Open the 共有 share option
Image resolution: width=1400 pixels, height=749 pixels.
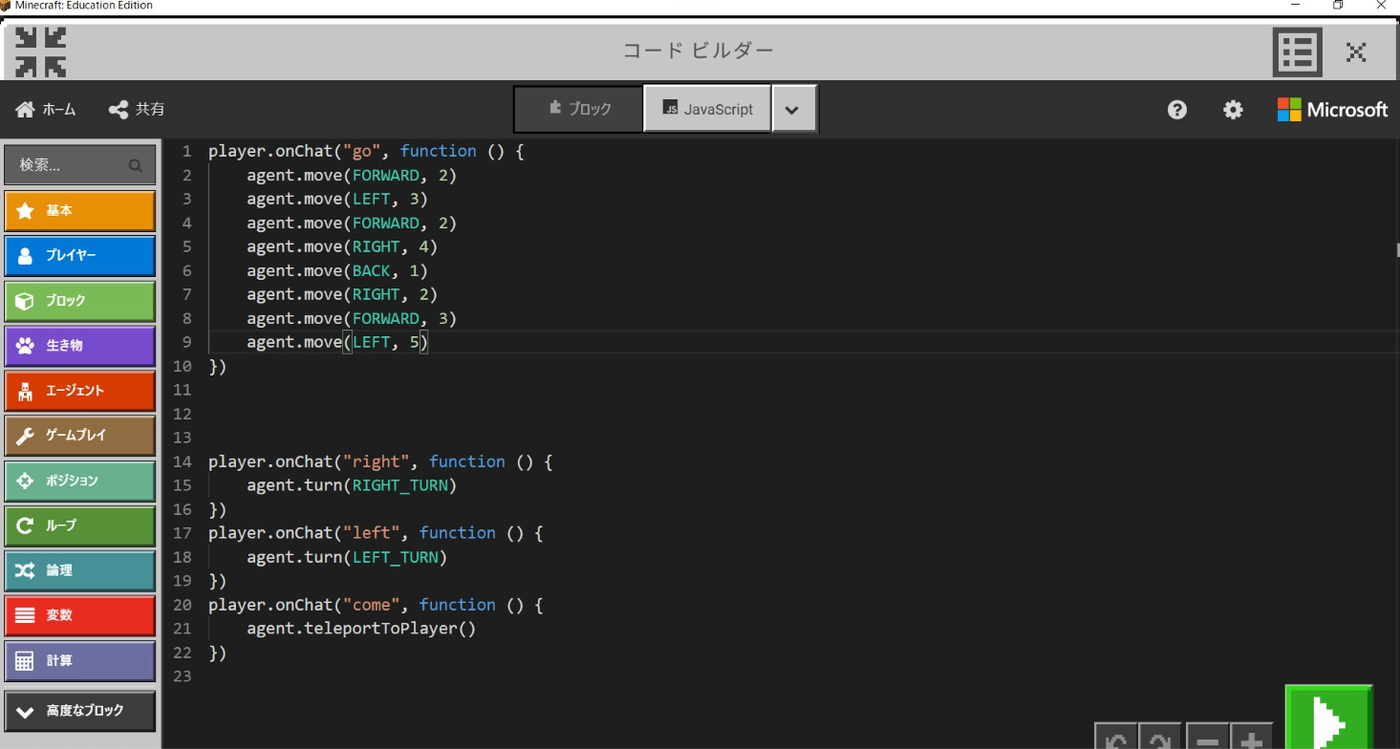pyautogui.click(x=137, y=109)
